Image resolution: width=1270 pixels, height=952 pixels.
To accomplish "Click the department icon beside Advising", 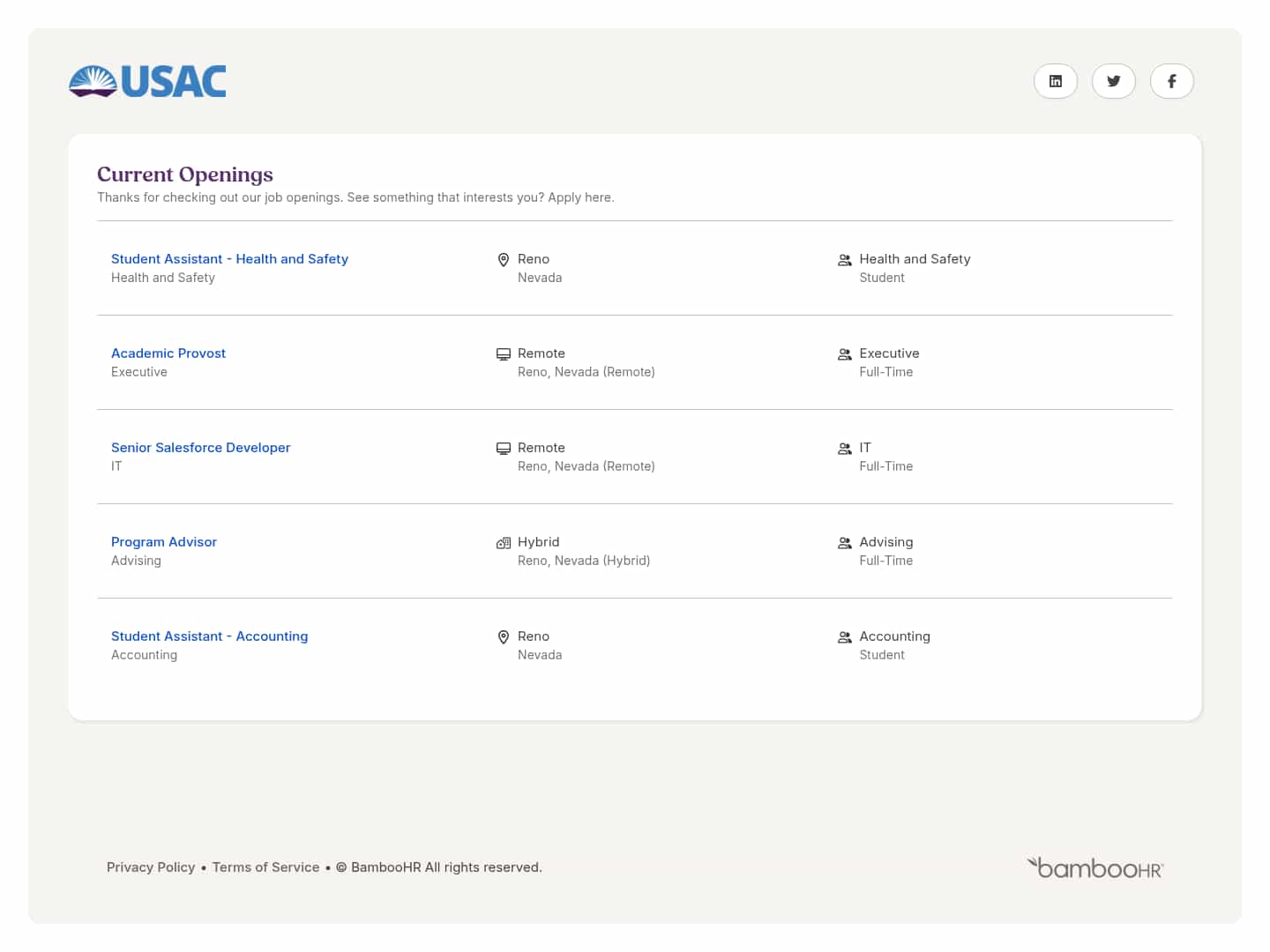I will coord(844,543).
